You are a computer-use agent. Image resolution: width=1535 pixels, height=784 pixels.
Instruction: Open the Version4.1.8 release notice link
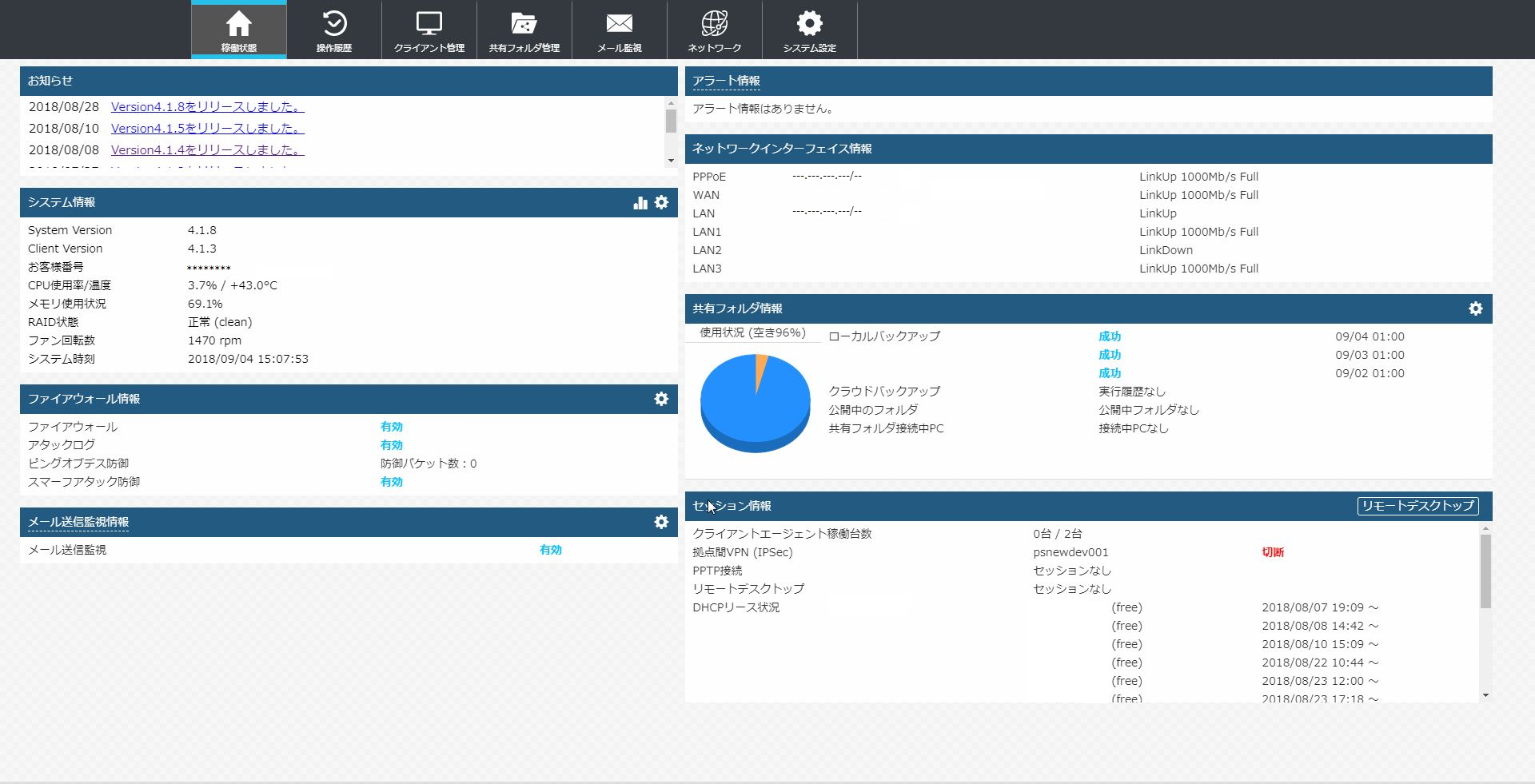pos(207,106)
